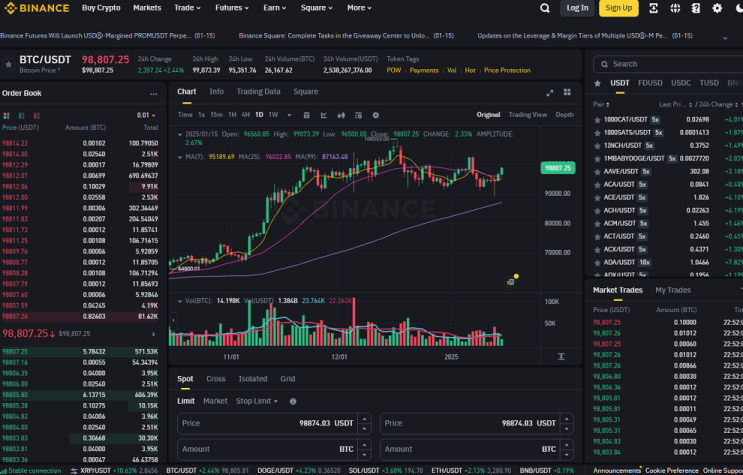Select the Market order type

pos(215,401)
